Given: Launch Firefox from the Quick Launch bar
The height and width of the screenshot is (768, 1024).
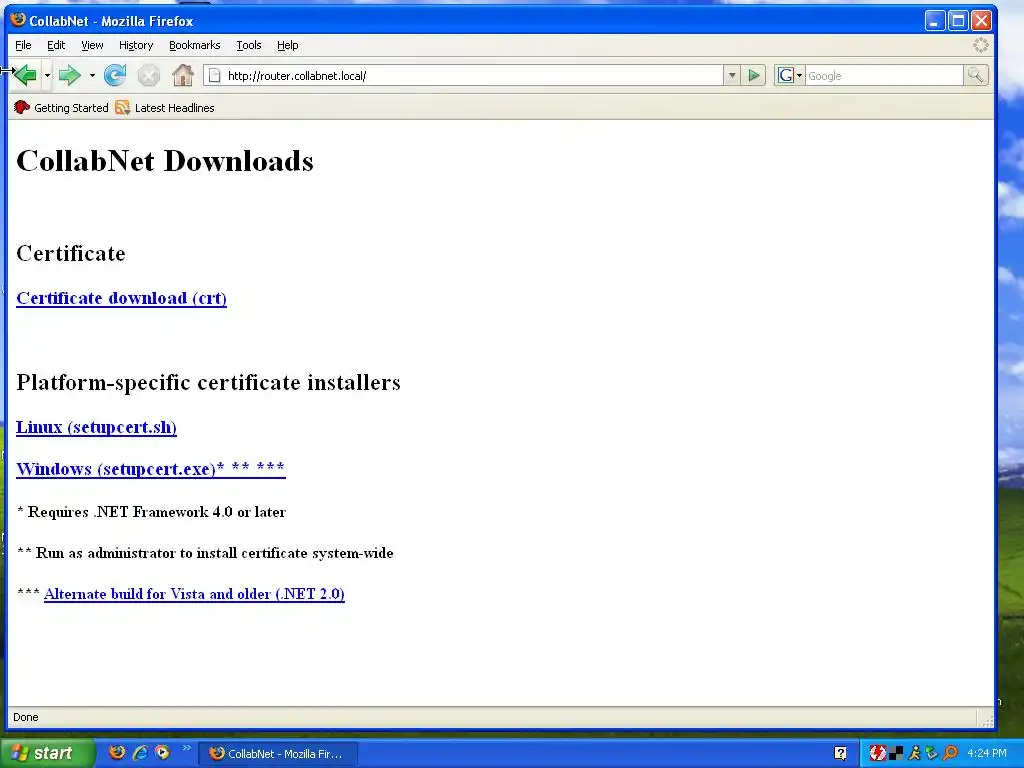Looking at the screenshot, I should point(117,752).
